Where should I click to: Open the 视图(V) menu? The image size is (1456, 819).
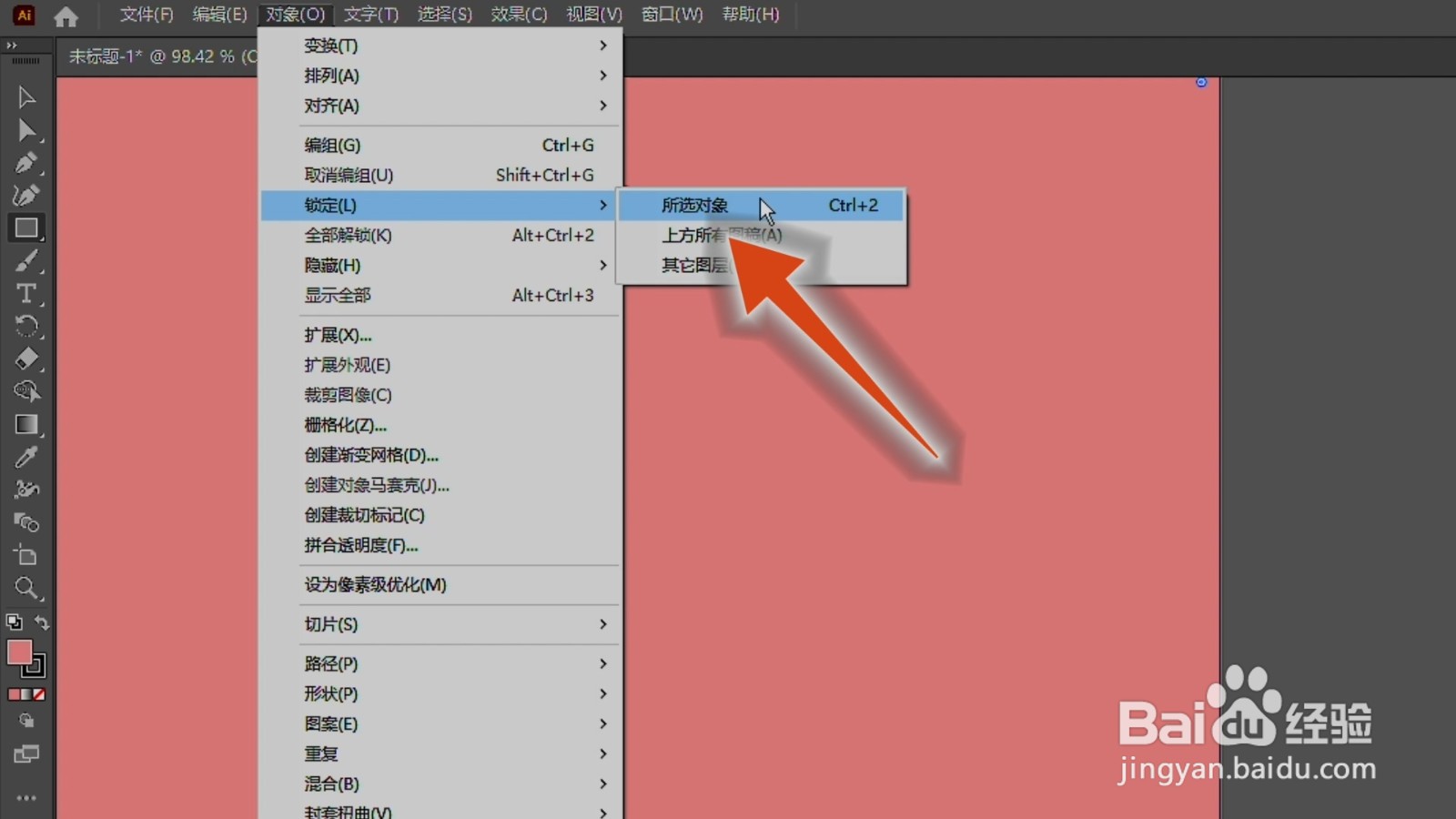594,15
